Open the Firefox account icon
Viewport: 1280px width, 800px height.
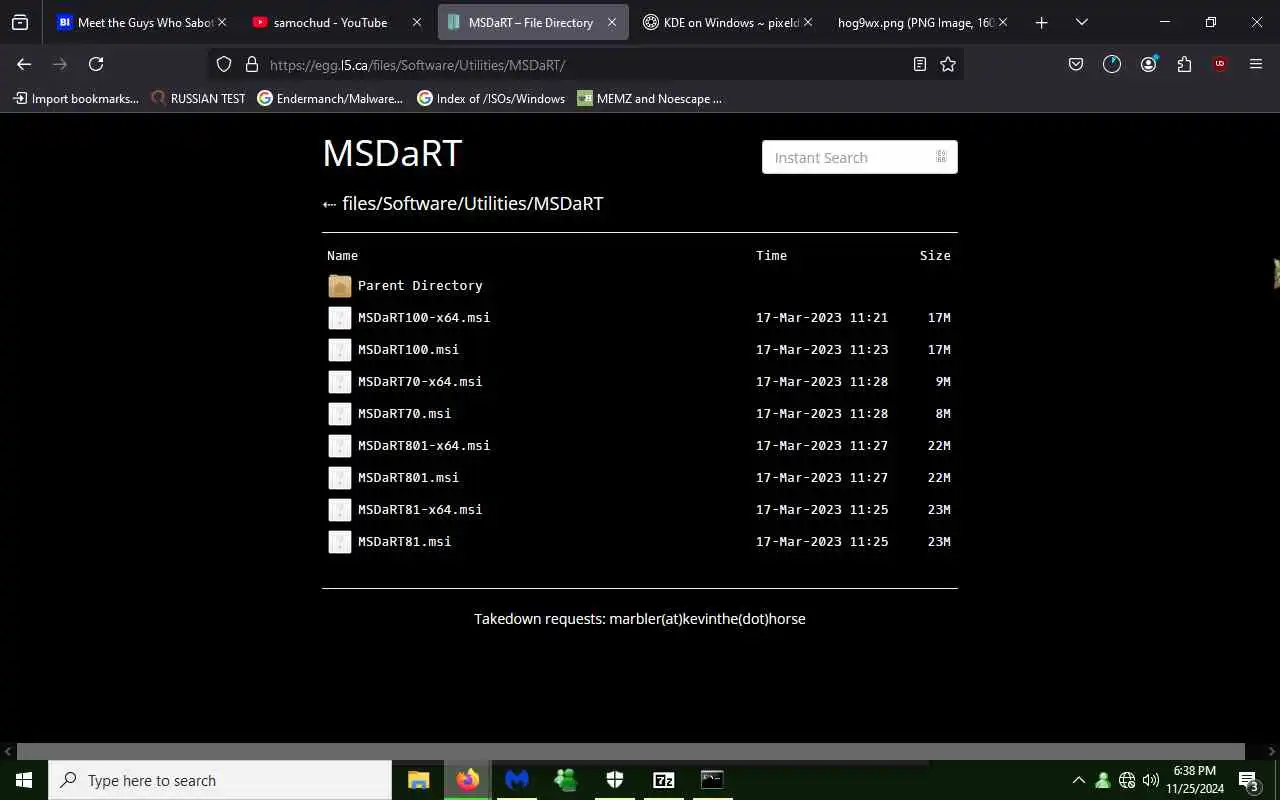(1148, 64)
